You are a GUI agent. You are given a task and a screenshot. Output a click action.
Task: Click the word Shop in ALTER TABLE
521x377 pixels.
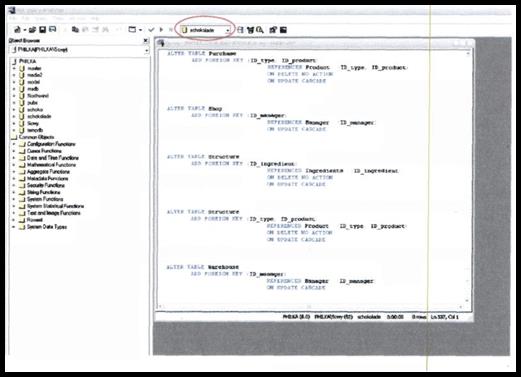215,109
